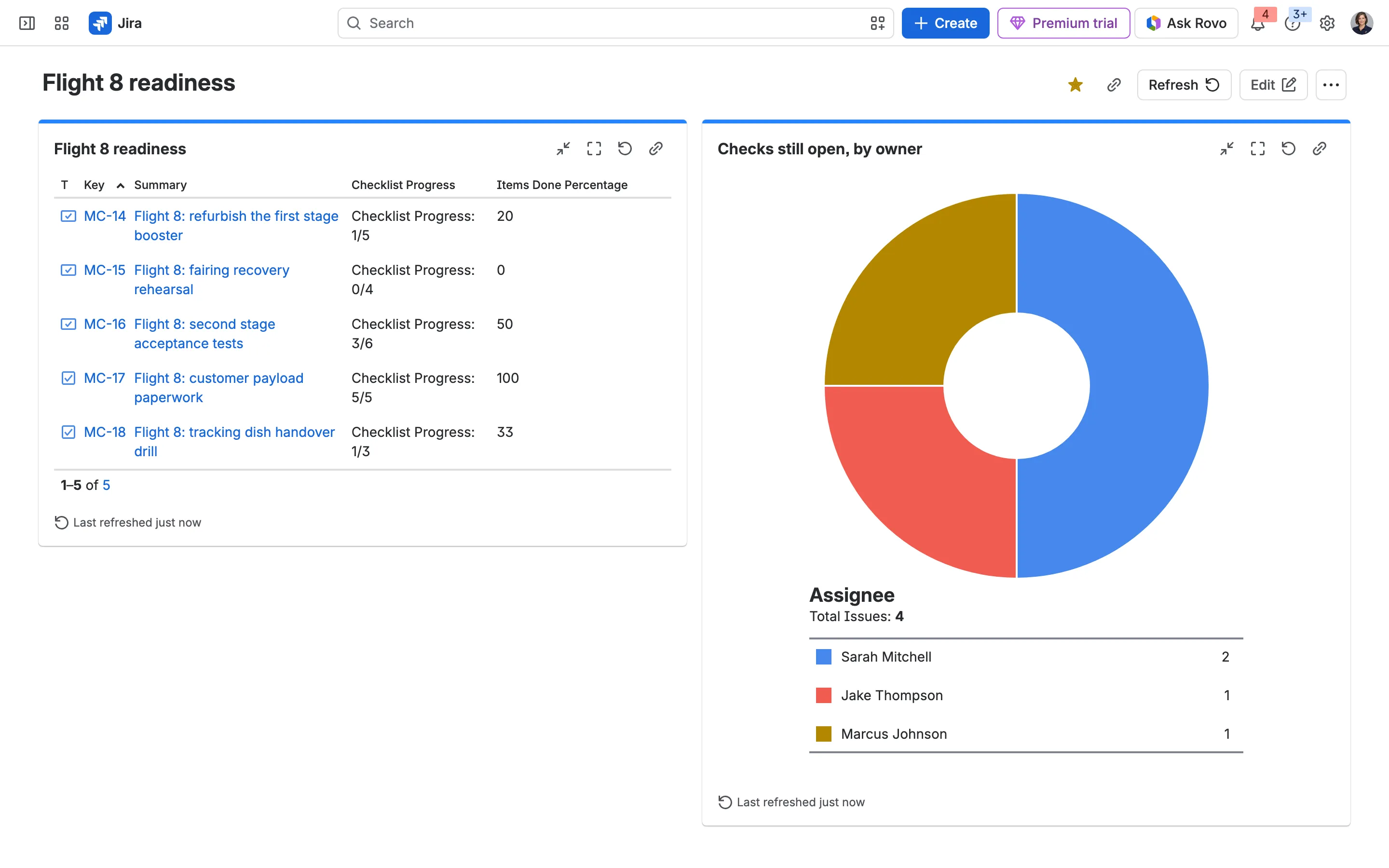Open Flight 8: second stage acceptance tests
Screen dimensions: 1389x868
204,334
